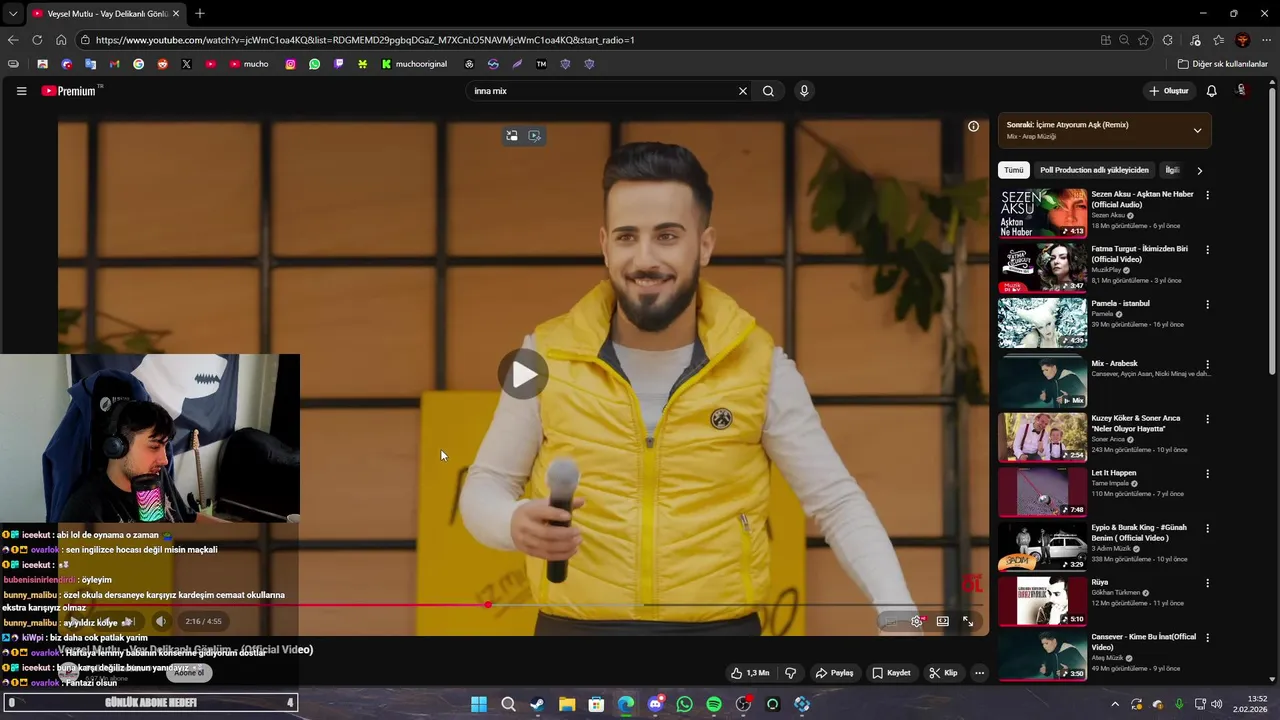1280x720 pixels.
Task: Open options for 'Let It Happen' video
Action: pos(1207,474)
